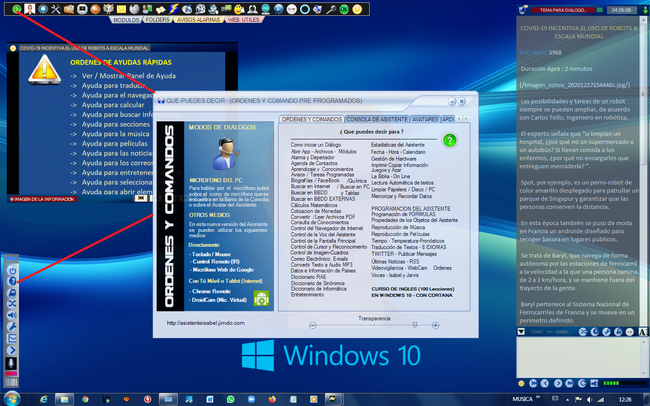This screenshot has height=406, width=650.
Task: Click the yellow smiley face icon in top toolbar
Action: [239, 9]
